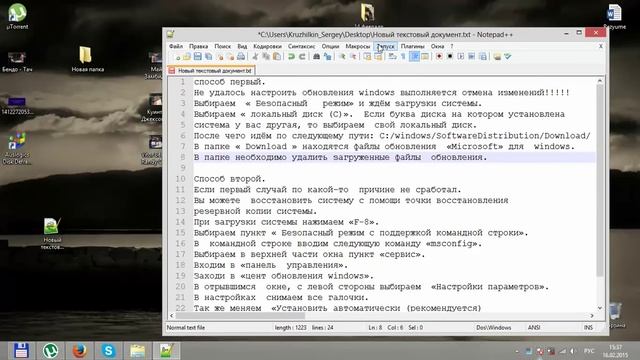Viewport: 640px width, 360px height.
Task: Toggle INS insert mode in status bar
Action: pyautogui.click(x=588, y=327)
